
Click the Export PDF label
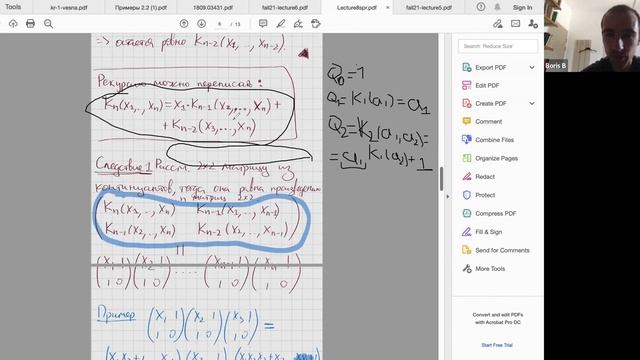(x=491, y=67)
